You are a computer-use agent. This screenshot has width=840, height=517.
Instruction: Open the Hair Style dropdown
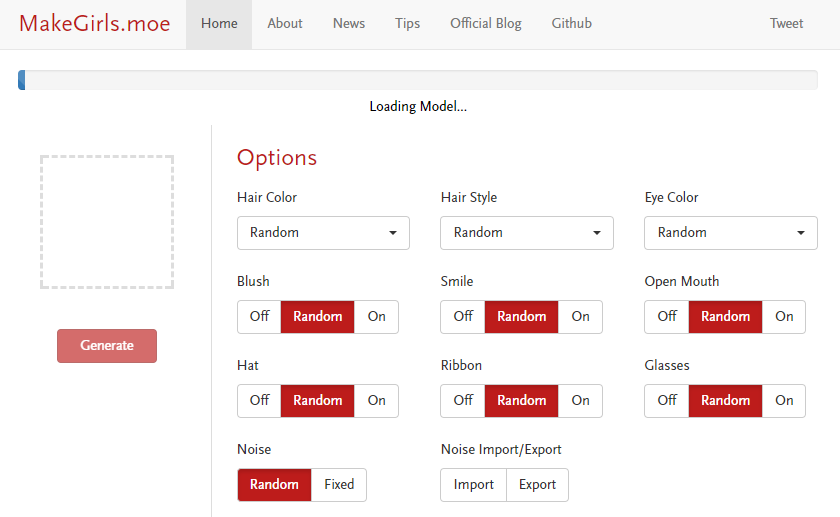(x=527, y=233)
